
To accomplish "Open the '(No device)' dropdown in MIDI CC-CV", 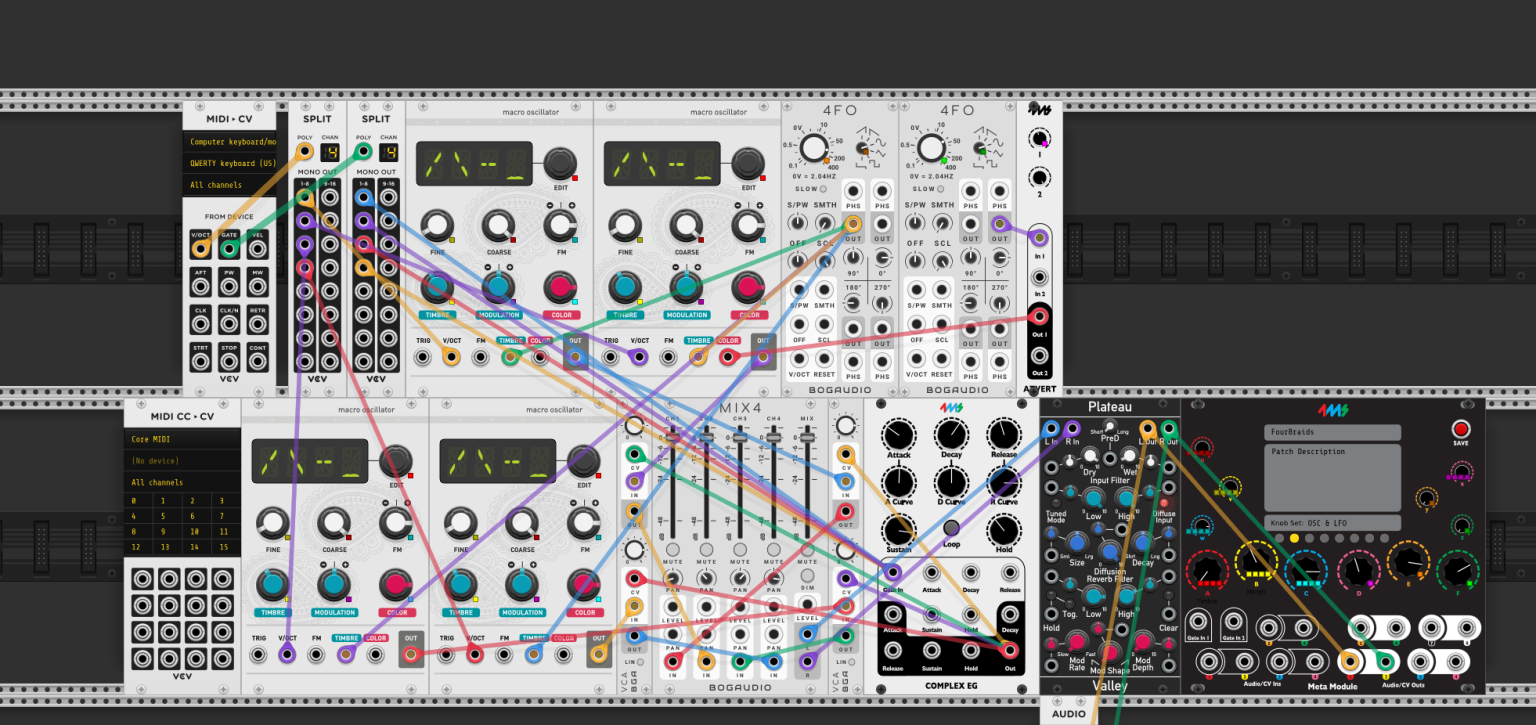I will pos(182,461).
